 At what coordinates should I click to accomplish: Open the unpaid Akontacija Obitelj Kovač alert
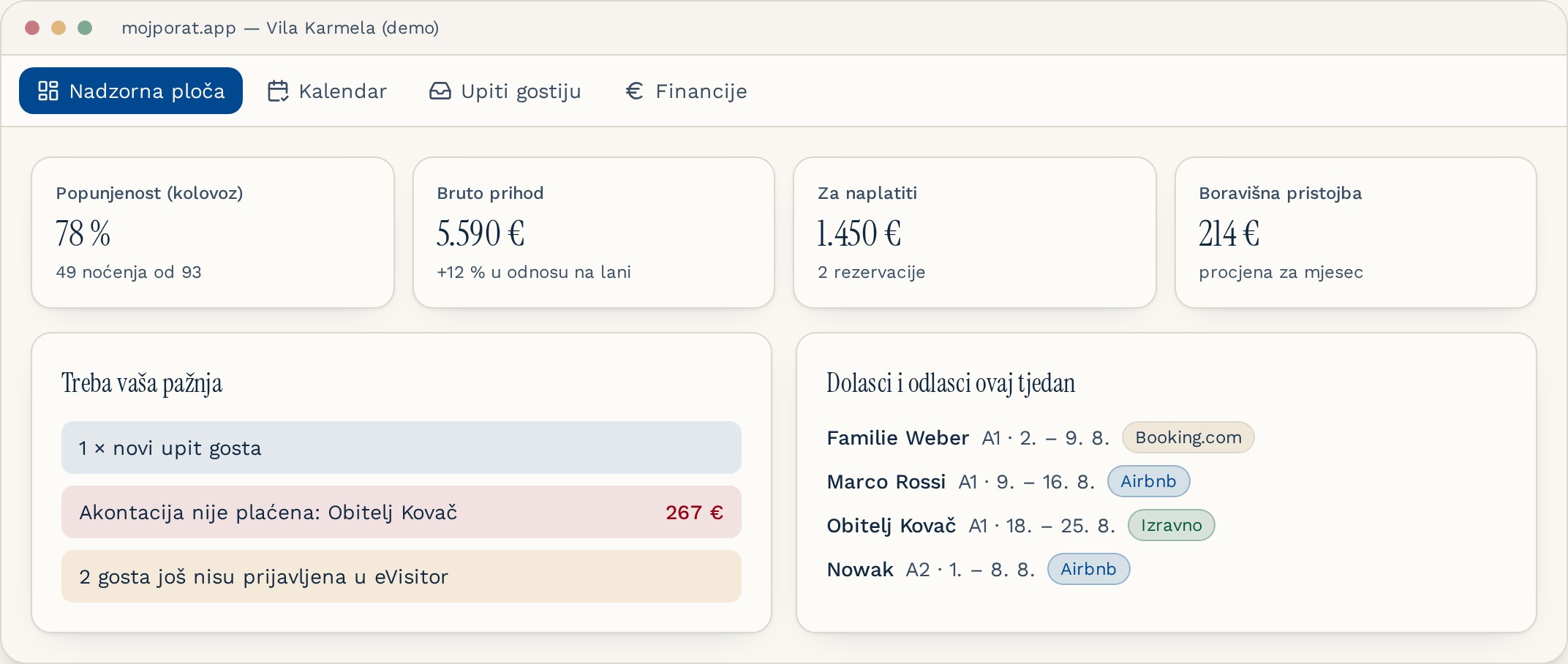[402, 512]
